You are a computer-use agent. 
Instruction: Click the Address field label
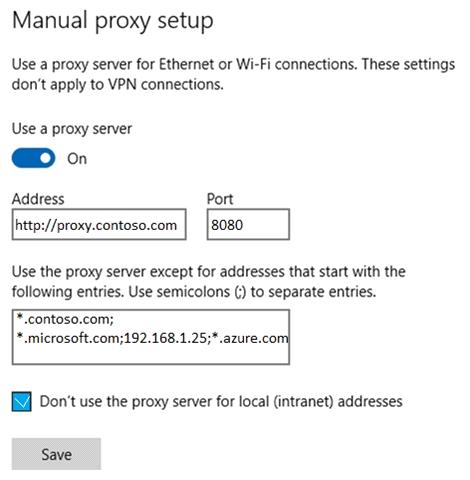38,199
